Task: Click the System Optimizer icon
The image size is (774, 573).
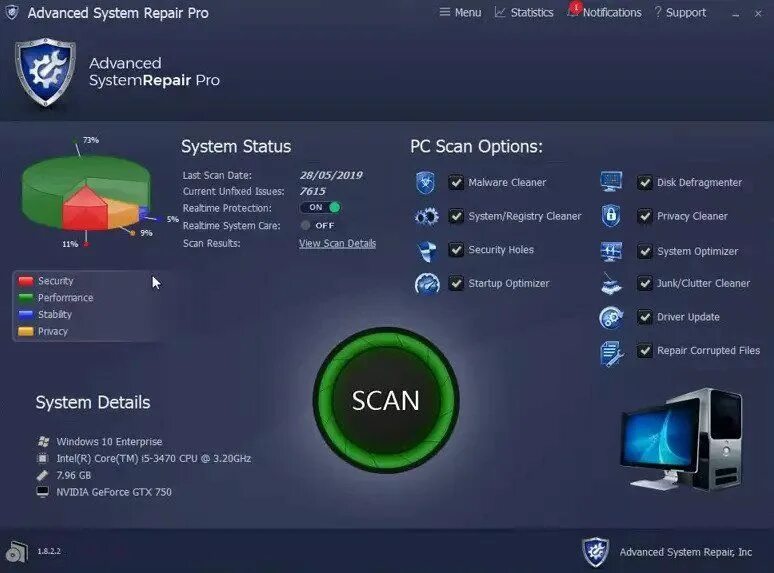Action: coord(611,251)
